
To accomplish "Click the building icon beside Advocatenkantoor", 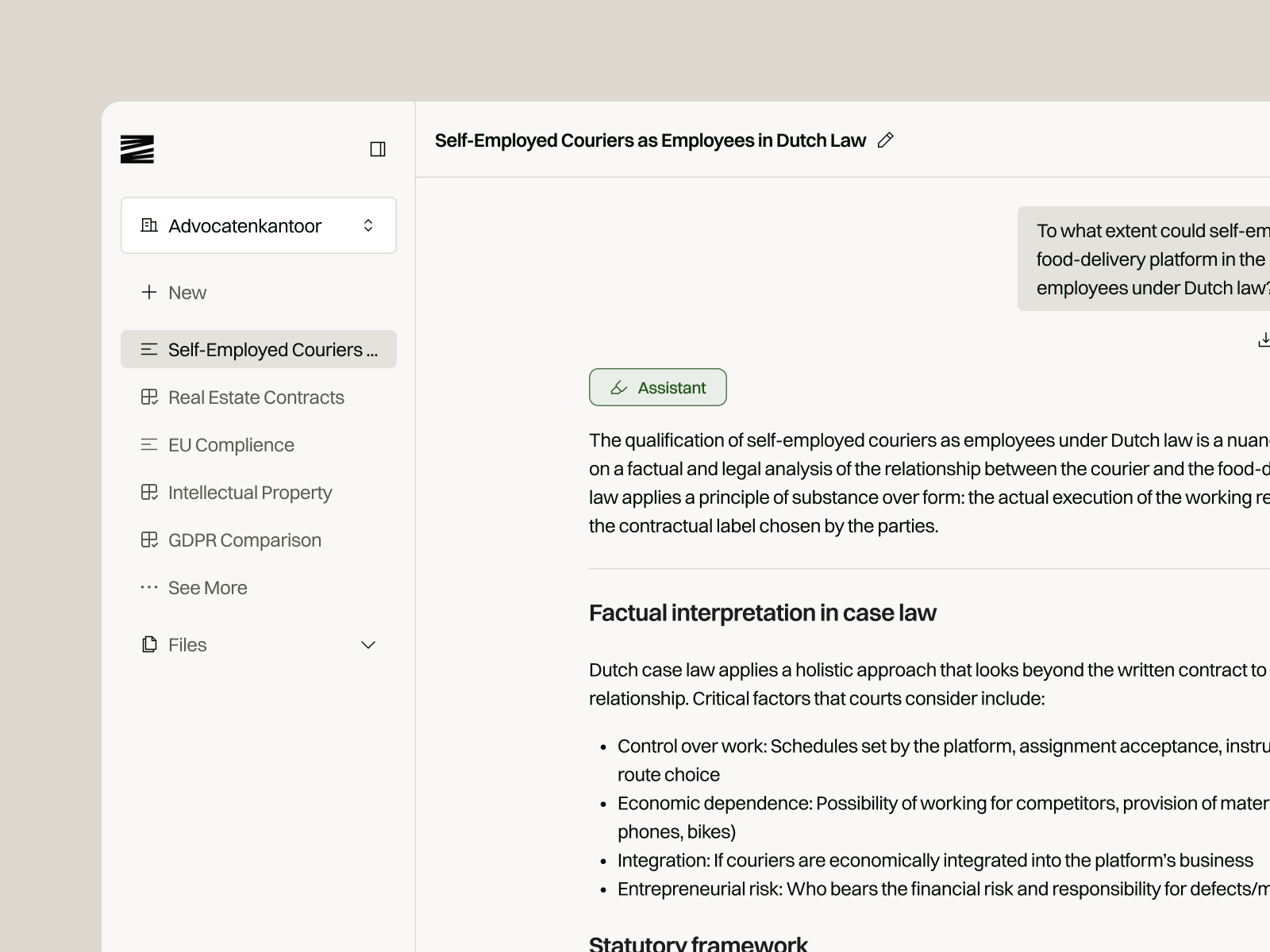I will pyautogui.click(x=149, y=225).
